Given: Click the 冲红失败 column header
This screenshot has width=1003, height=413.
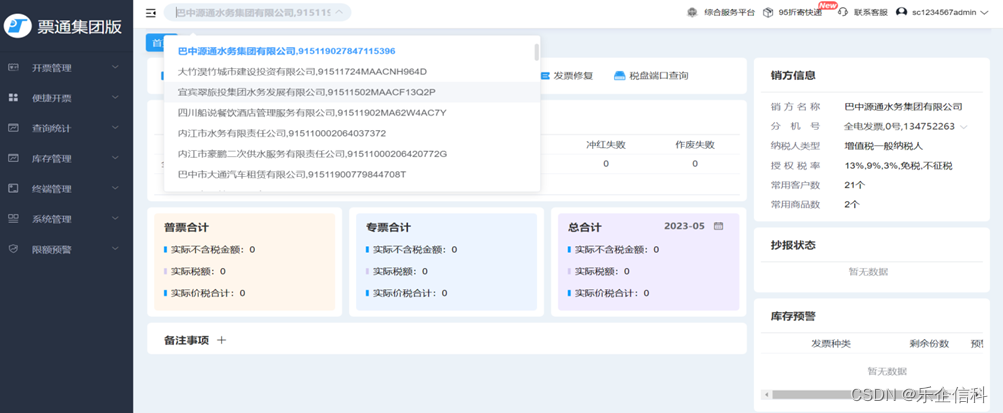Looking at the screenshot, I should click(x=605, y=144).
